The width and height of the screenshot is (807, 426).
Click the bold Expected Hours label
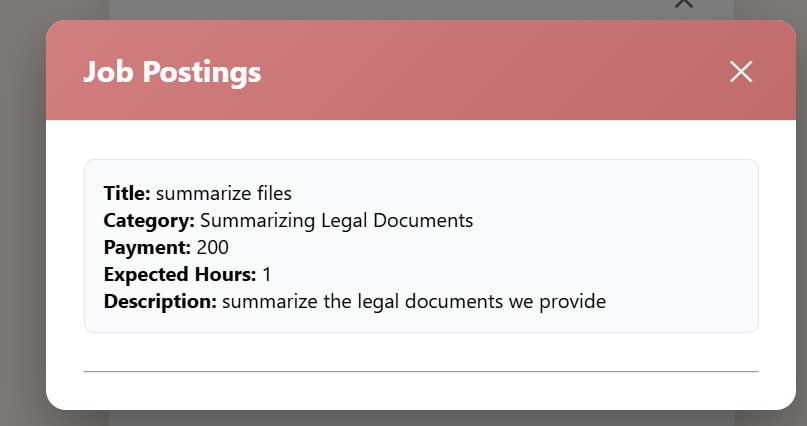(x=180, y=274)
